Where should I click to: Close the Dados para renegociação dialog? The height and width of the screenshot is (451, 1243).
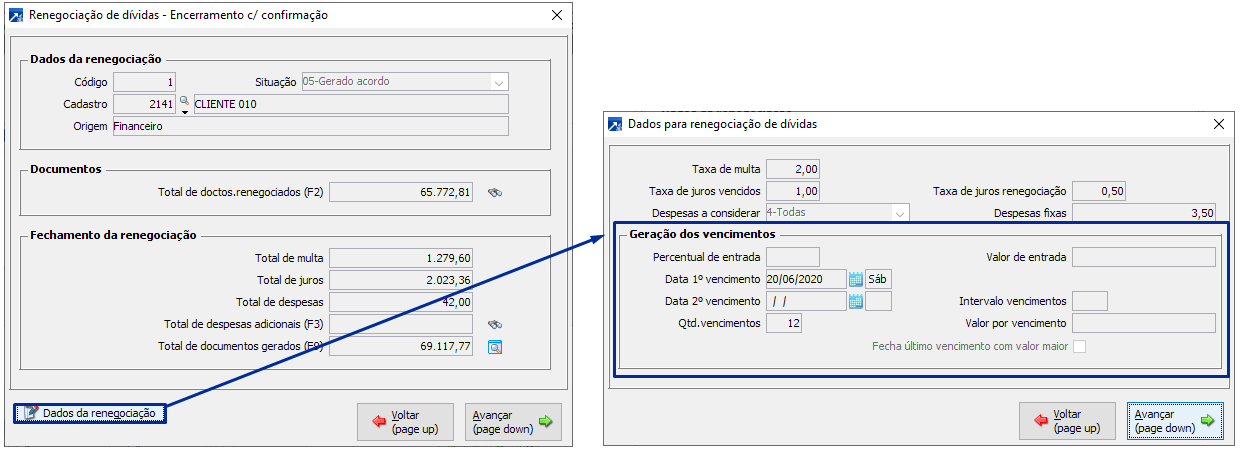click(x=1218, y=124)
